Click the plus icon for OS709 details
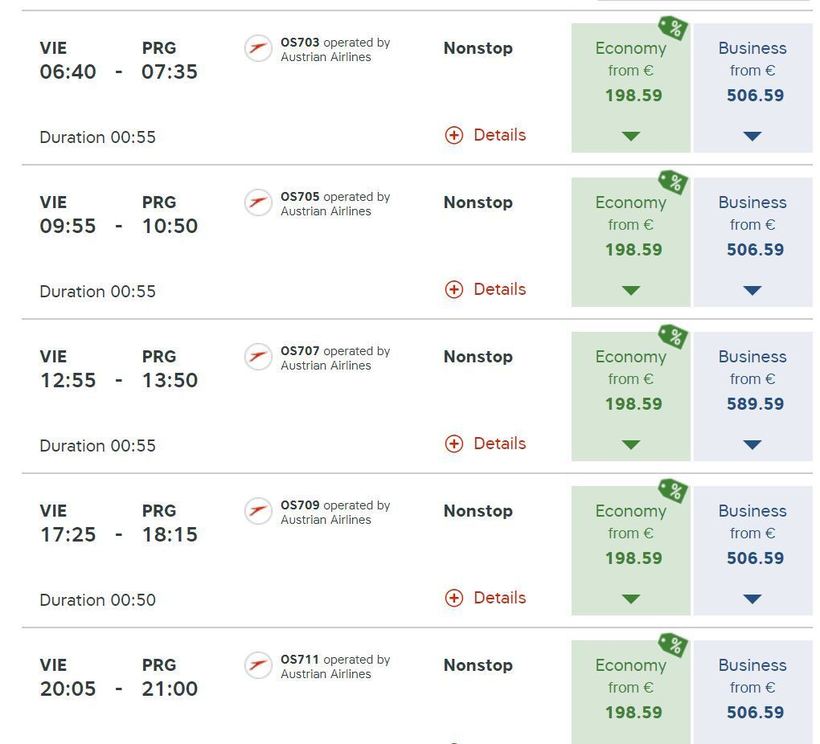820x744 pixels. point(454,598)
